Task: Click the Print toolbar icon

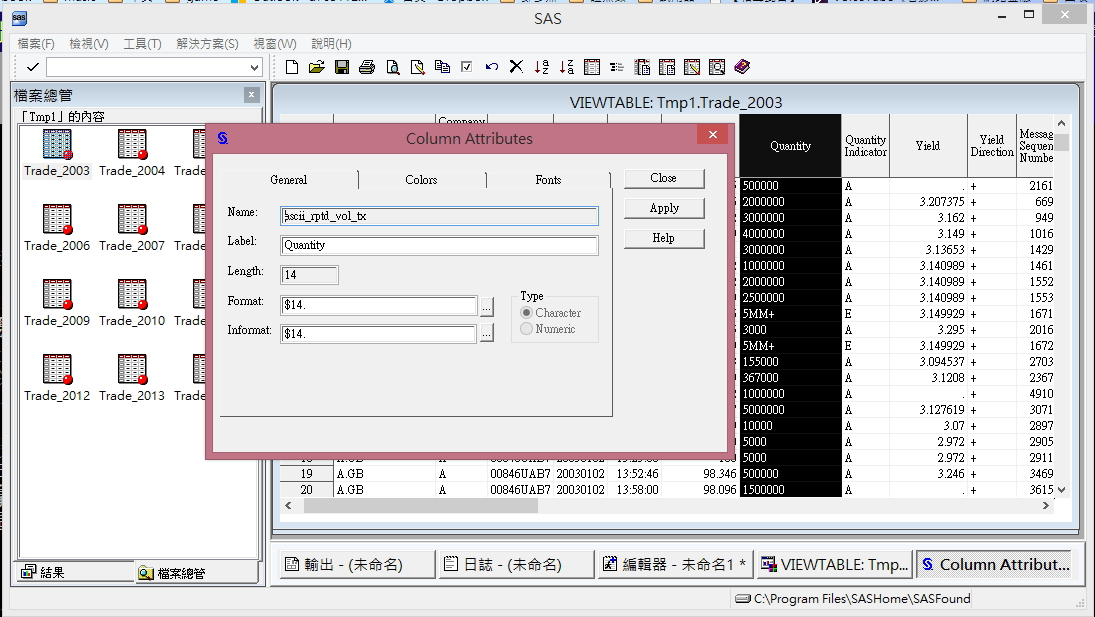Action: coord(367,67)
